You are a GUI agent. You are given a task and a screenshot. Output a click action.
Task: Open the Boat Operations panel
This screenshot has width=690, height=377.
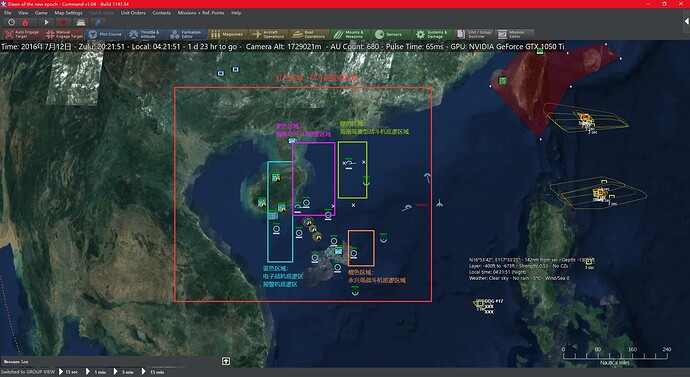310,34
